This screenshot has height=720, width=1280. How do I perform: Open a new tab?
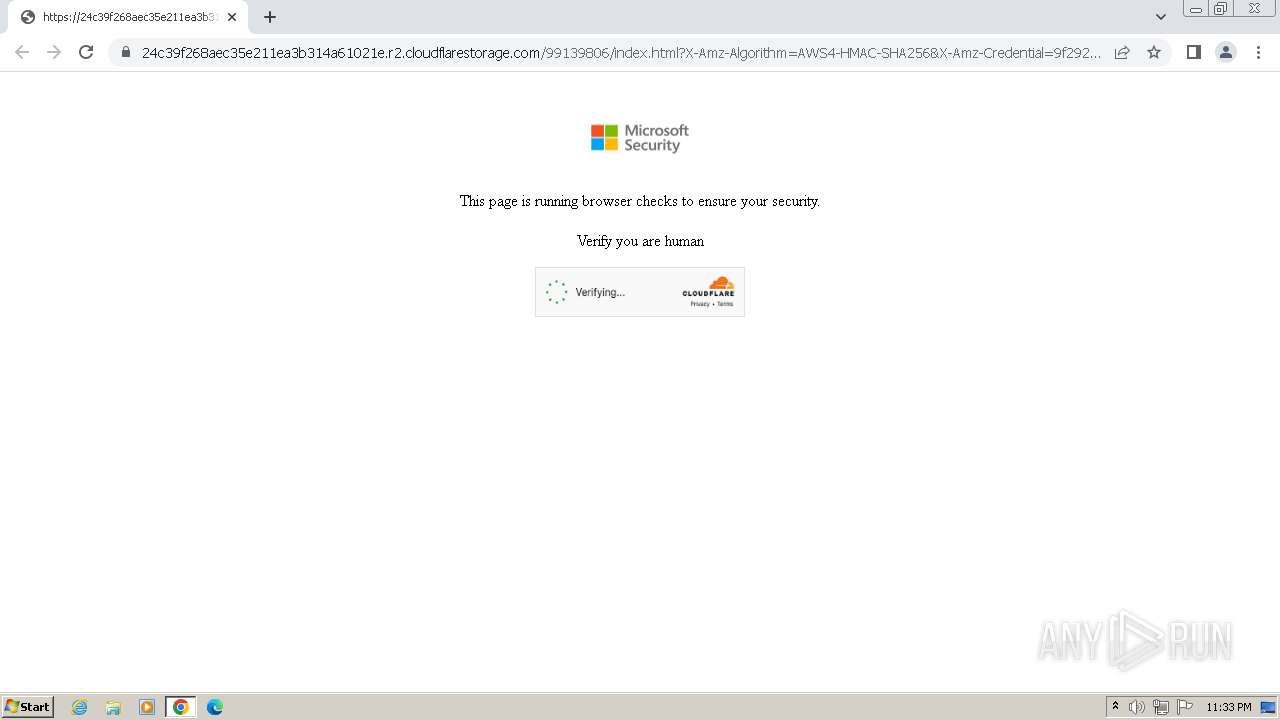[x=270, y=17]
